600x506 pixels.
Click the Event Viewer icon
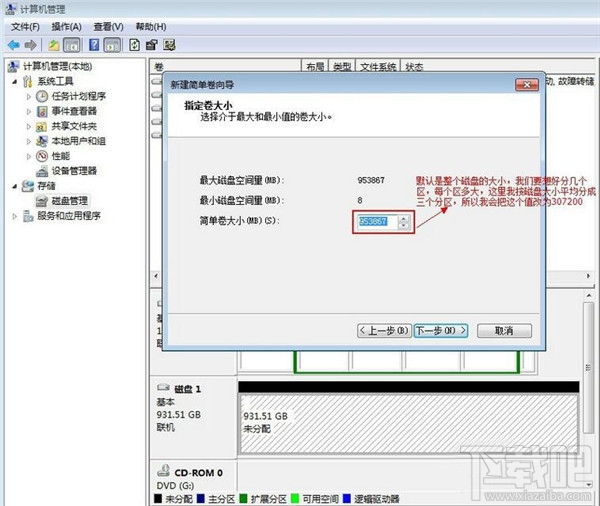(x=42, y=111)
